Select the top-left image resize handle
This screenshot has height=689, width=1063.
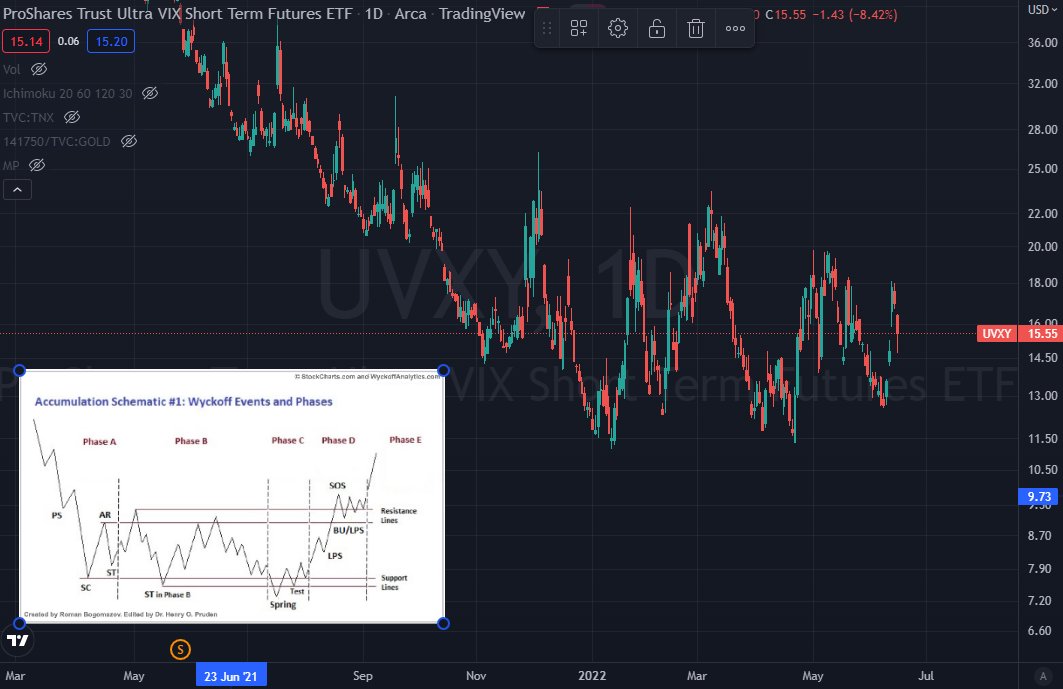tap(20, 370)
